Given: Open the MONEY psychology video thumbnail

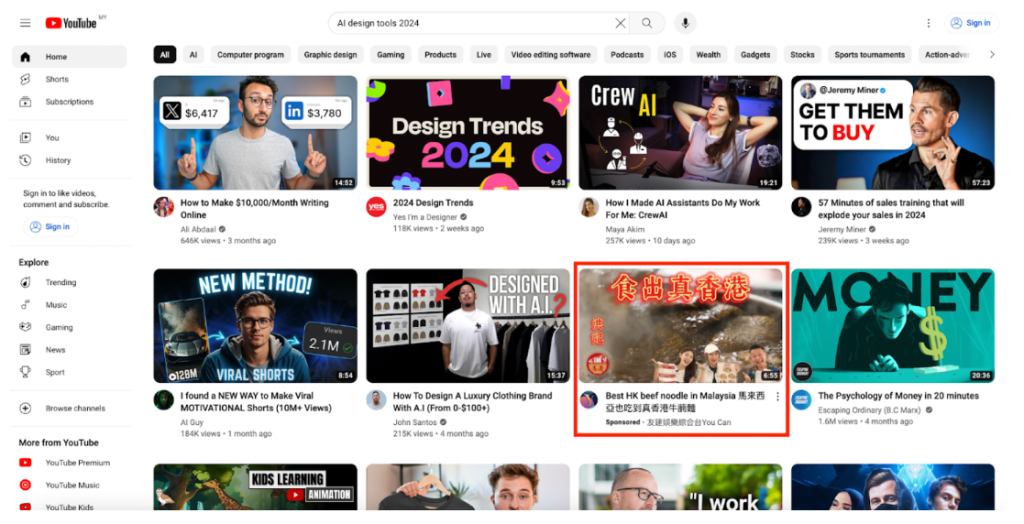Looking at the screenshot, I should pyautogui.click(x=893, y=325).
